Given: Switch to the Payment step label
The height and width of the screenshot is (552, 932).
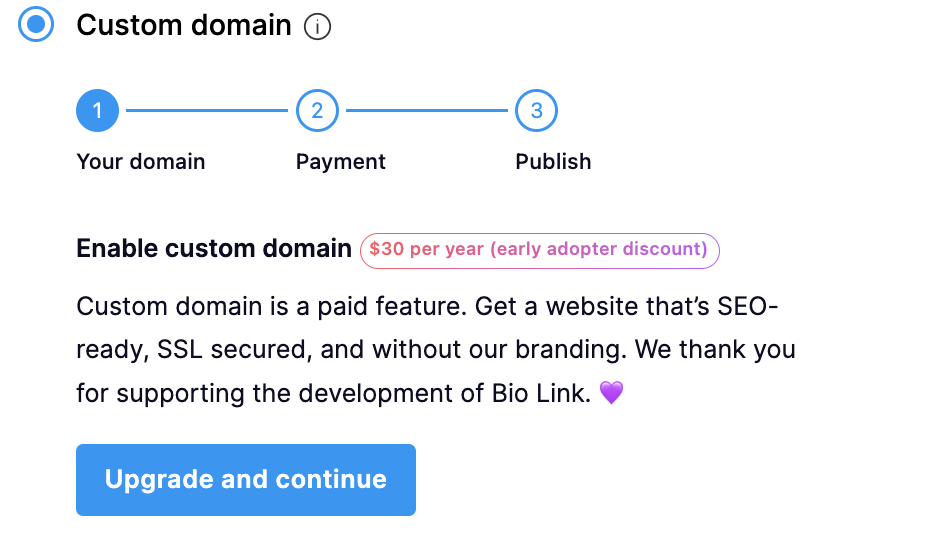Looking at the screenshot, I should pos(341,162).
